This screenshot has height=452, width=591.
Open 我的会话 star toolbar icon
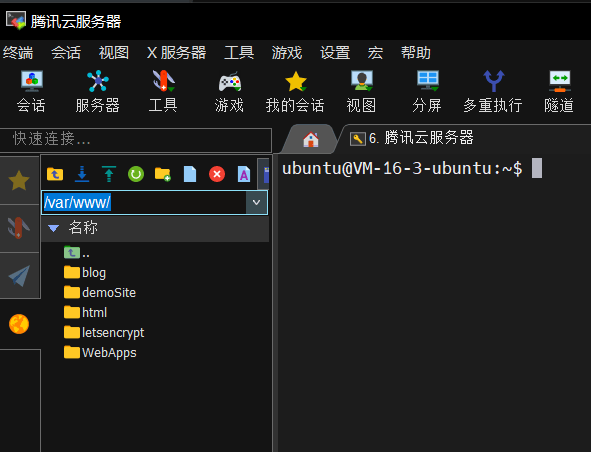pos(295,92)
